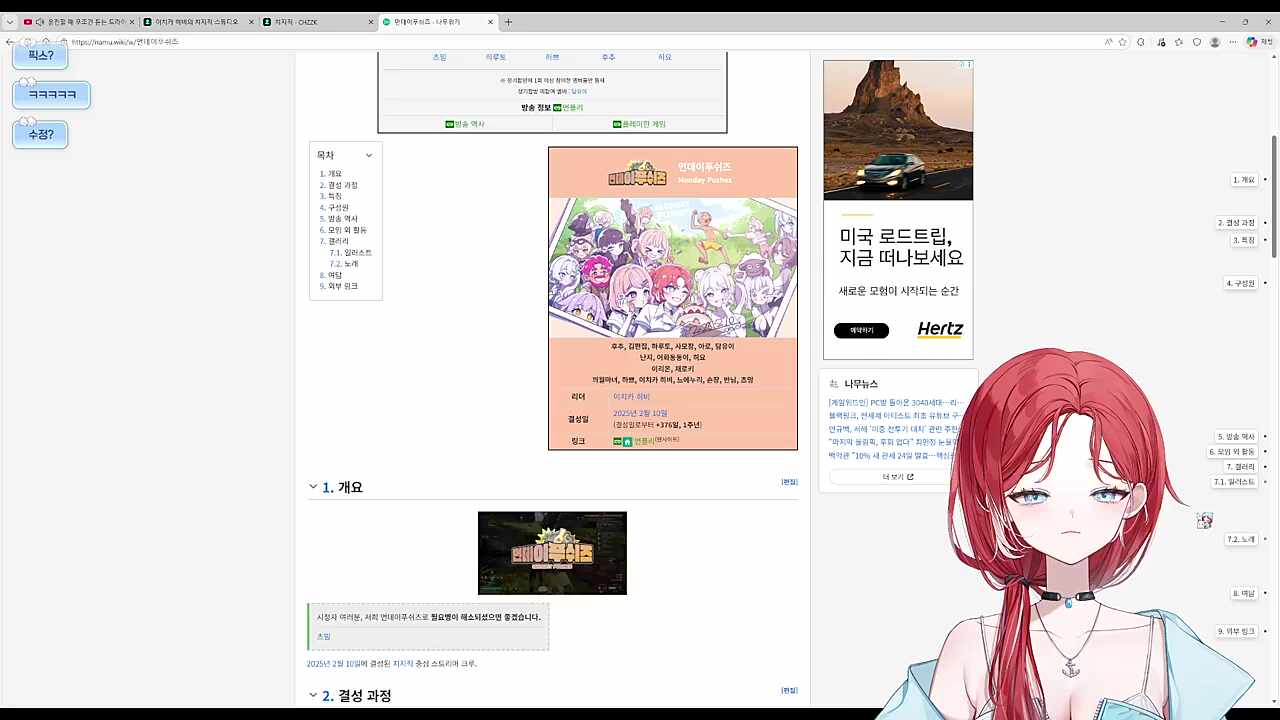Open the media playback control icon

(1160, 42)
